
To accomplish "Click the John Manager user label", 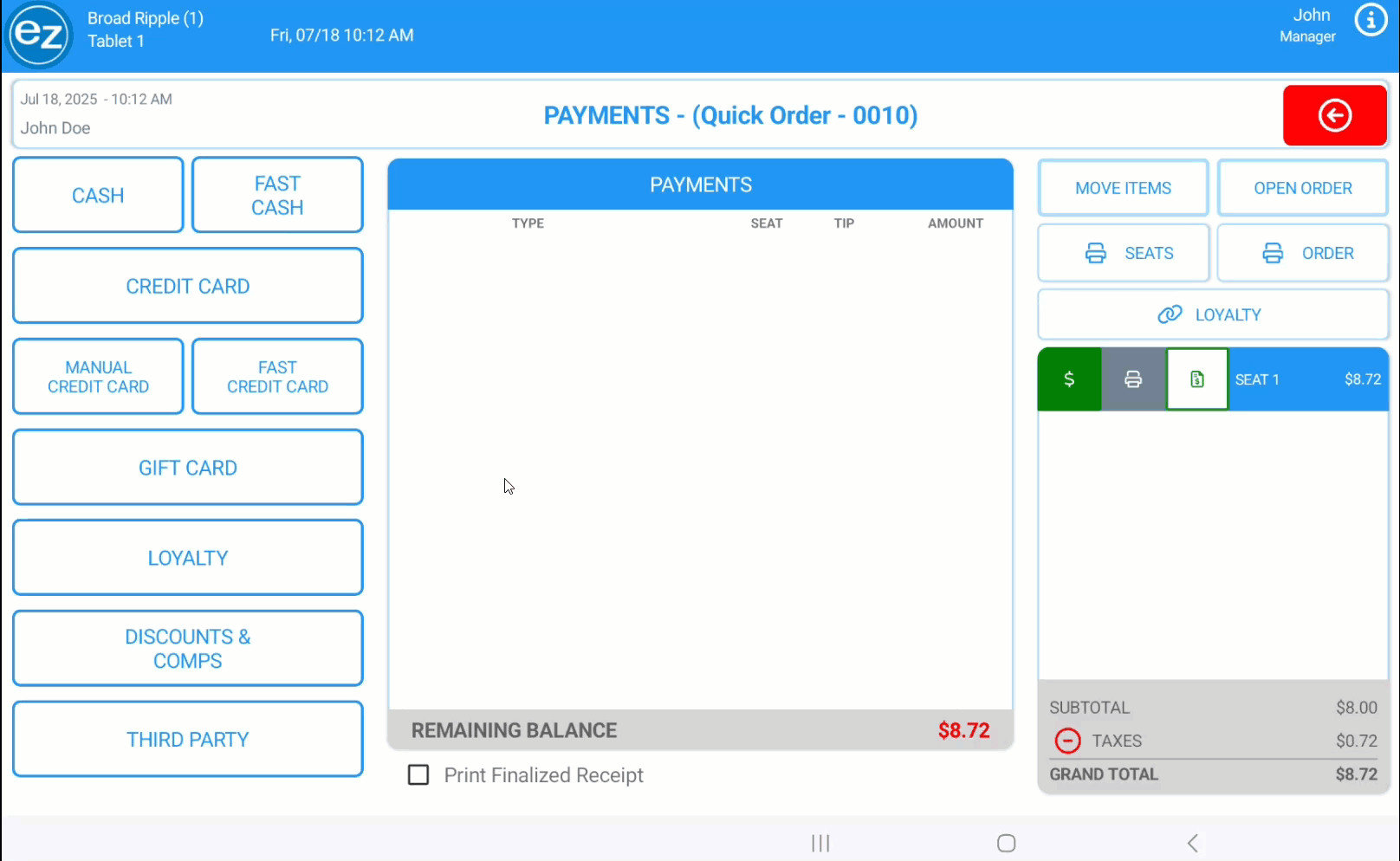I will (1308, 25).
